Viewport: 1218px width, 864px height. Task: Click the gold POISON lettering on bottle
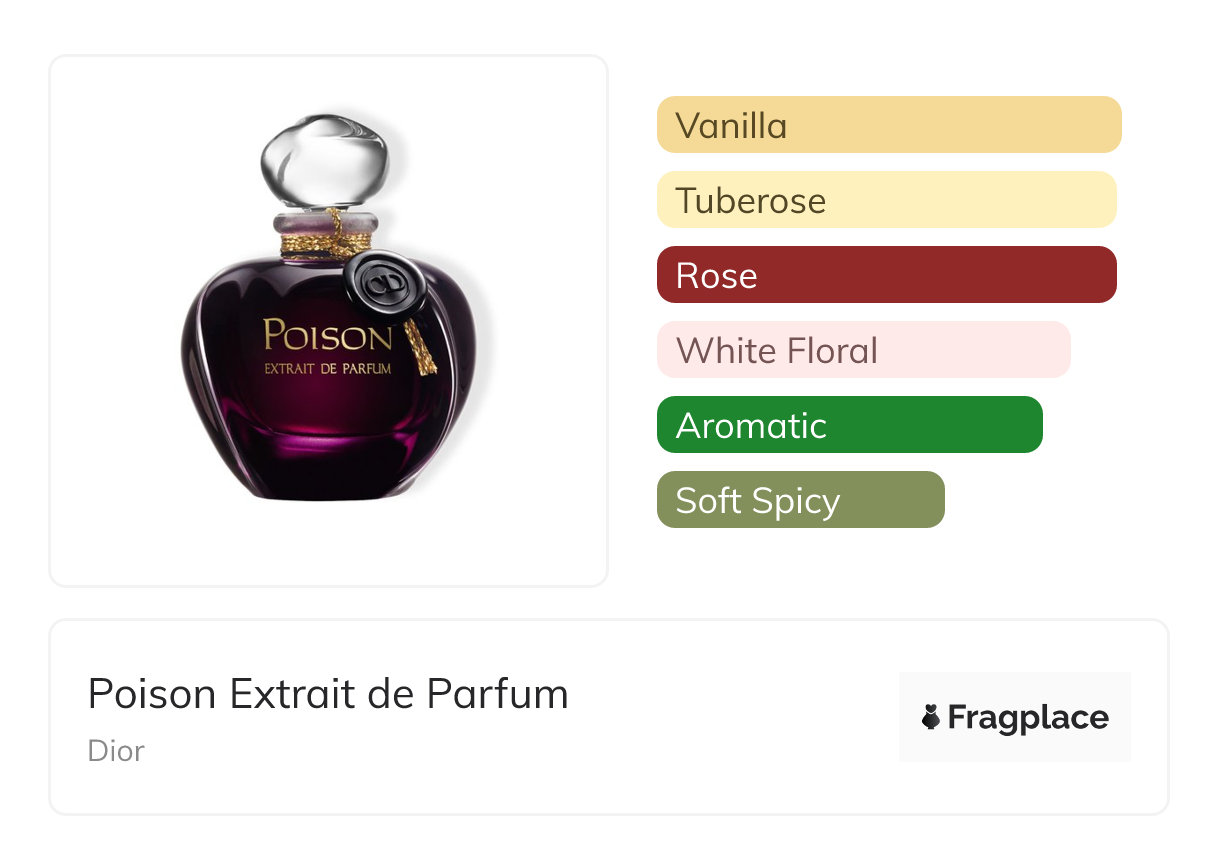coord(327,336)
